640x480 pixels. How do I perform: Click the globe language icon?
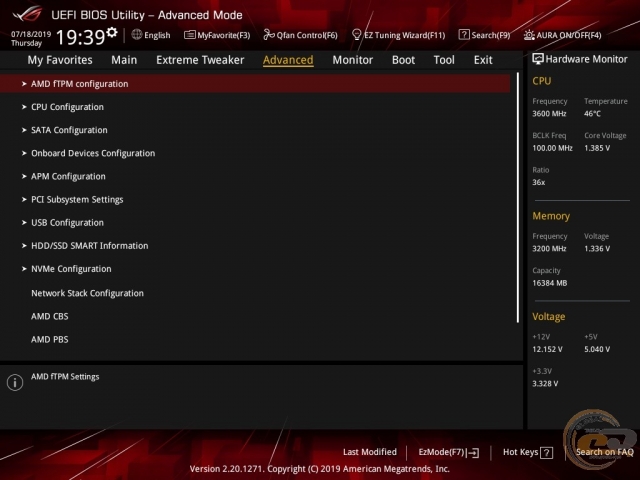coord(137,35)
